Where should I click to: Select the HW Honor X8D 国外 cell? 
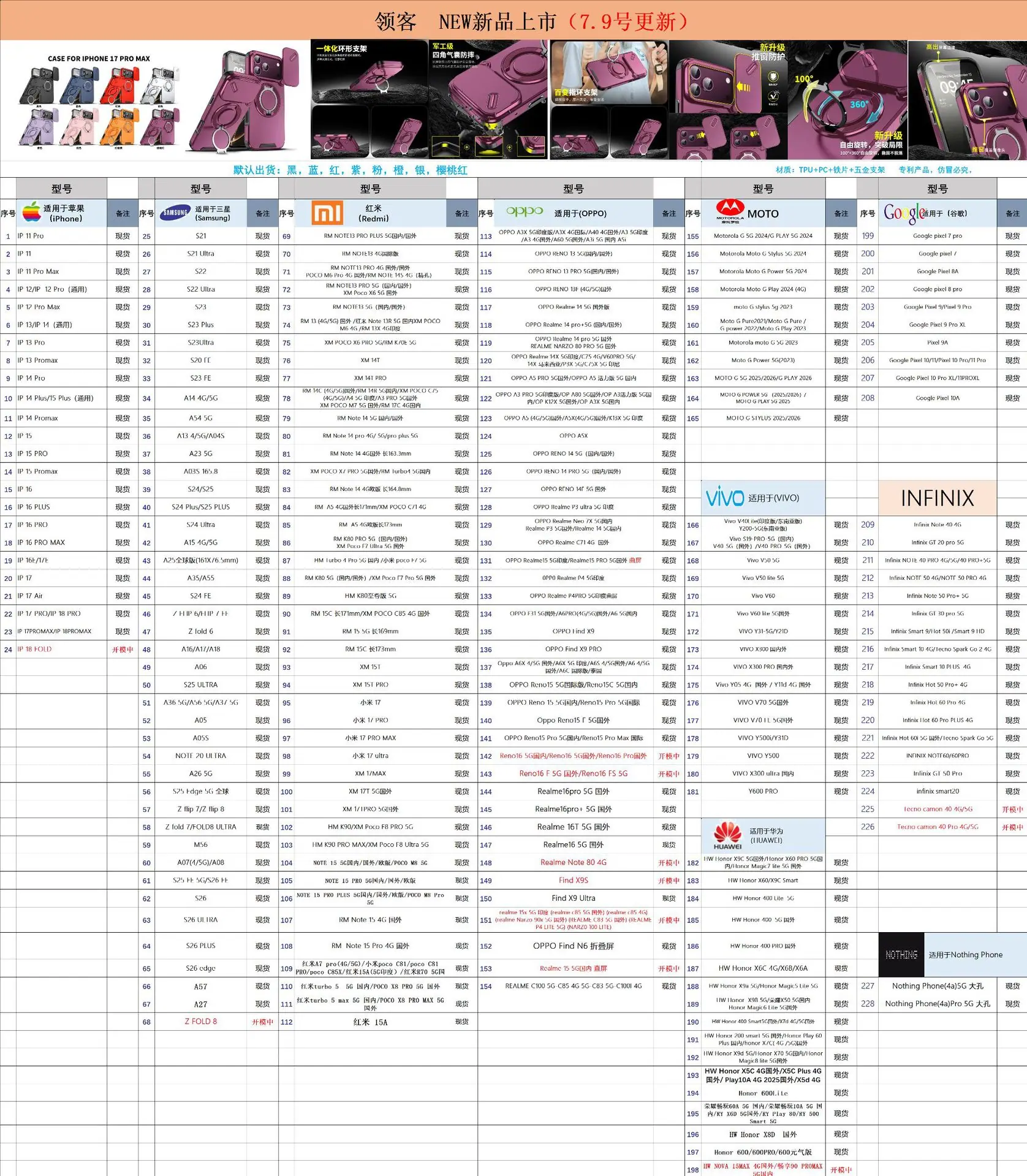764,1134
